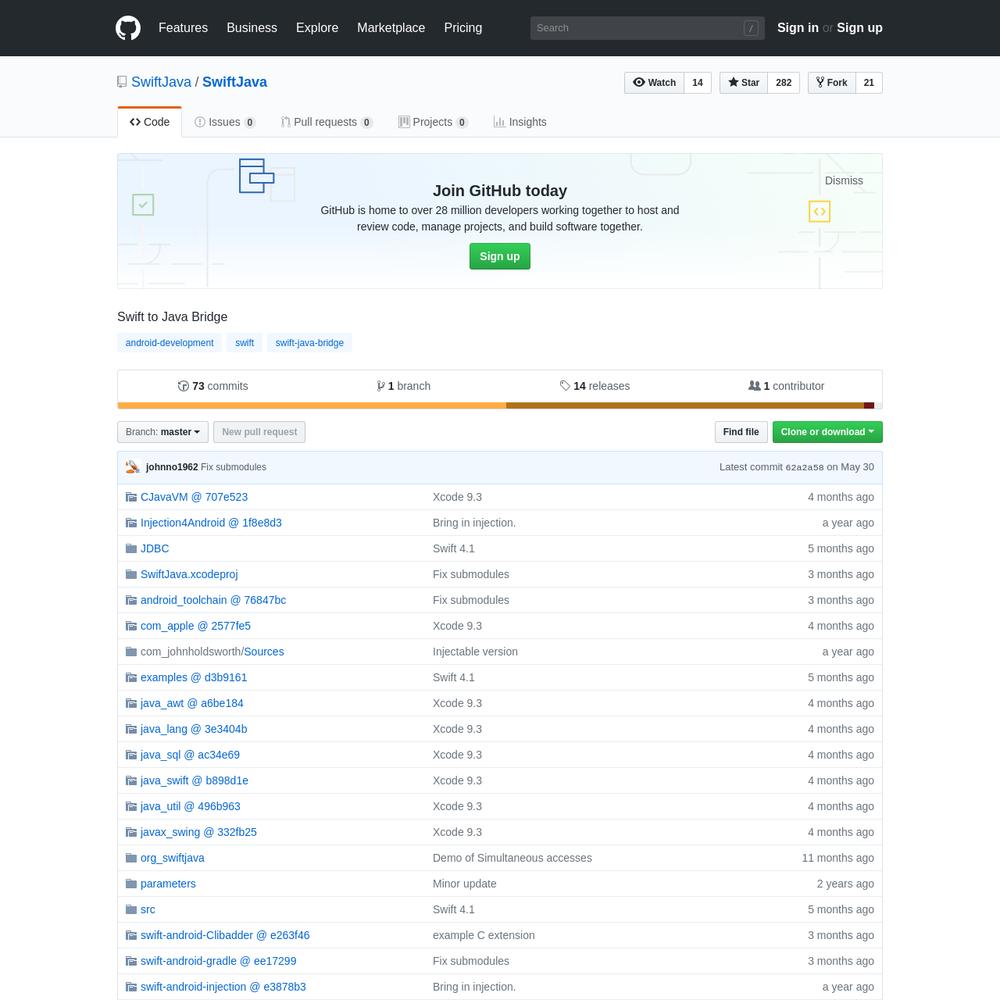
Task: Click the repository book icon beside SwiftJava
Action: [x=122, y=82]
